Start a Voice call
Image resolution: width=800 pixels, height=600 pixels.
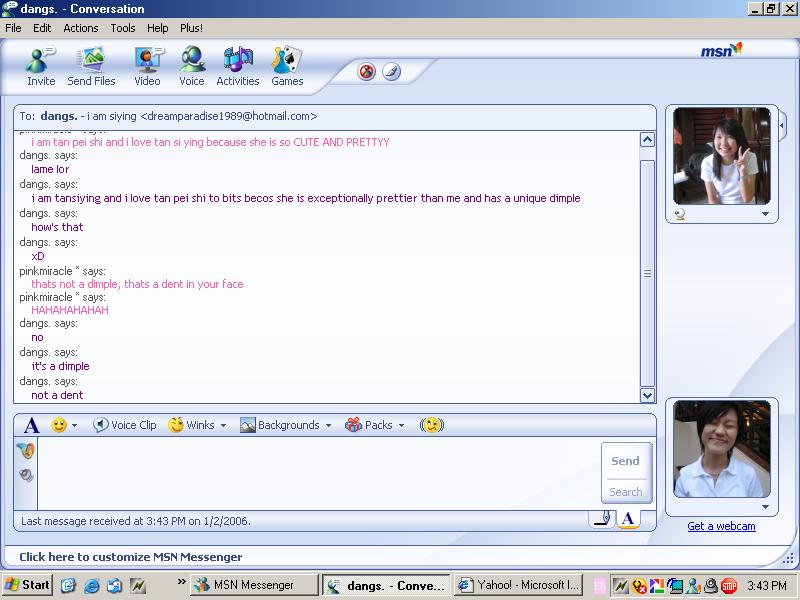point(192,66)
